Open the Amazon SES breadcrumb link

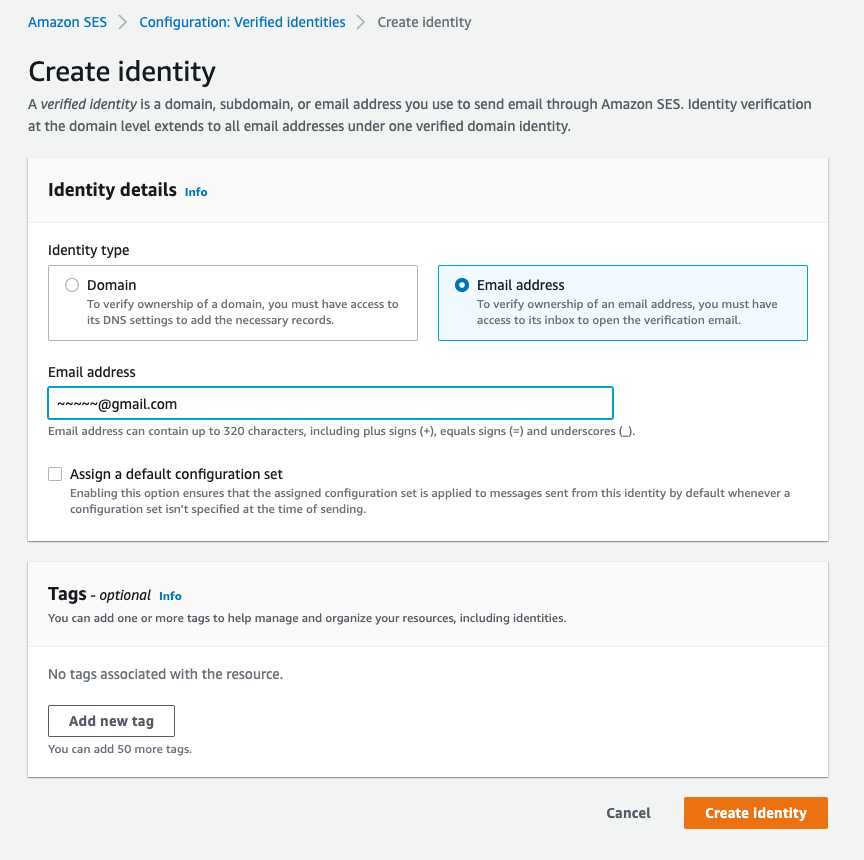pos(67,21)
